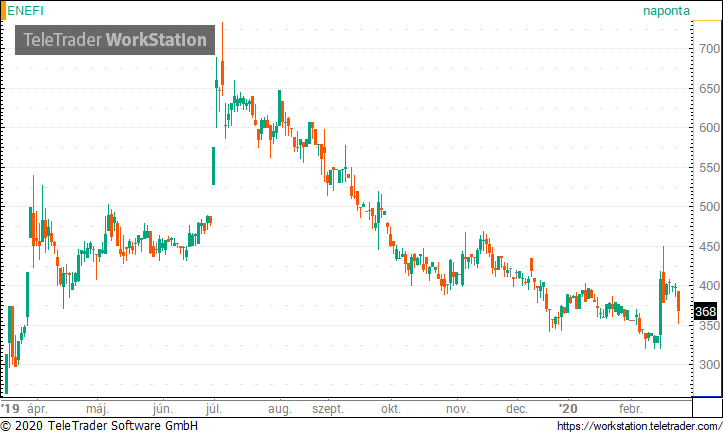Click the 300 price axis label
The image size is (723, 435).
(x=709, y=364)
